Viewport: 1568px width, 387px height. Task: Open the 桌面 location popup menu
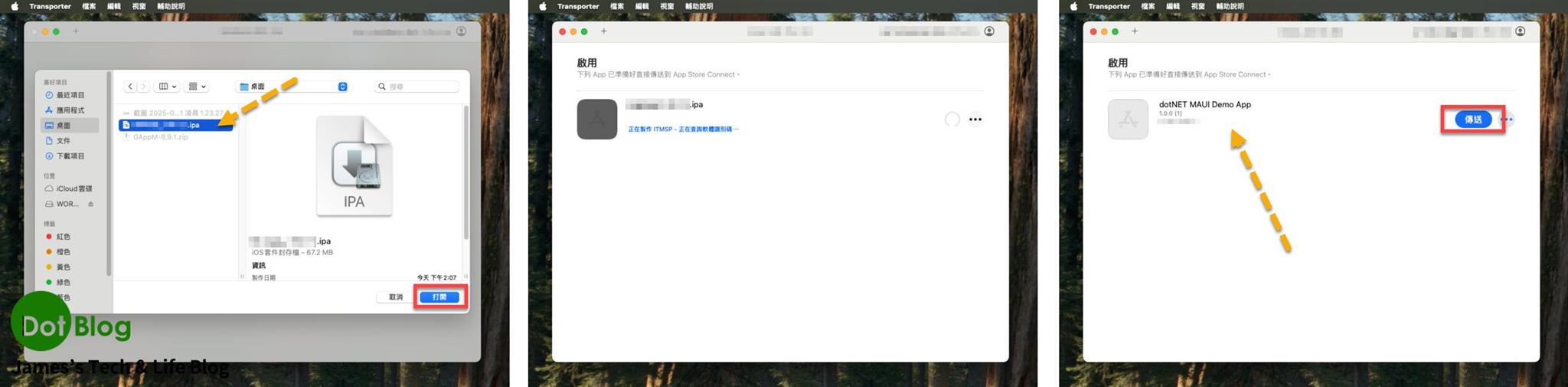293,87
